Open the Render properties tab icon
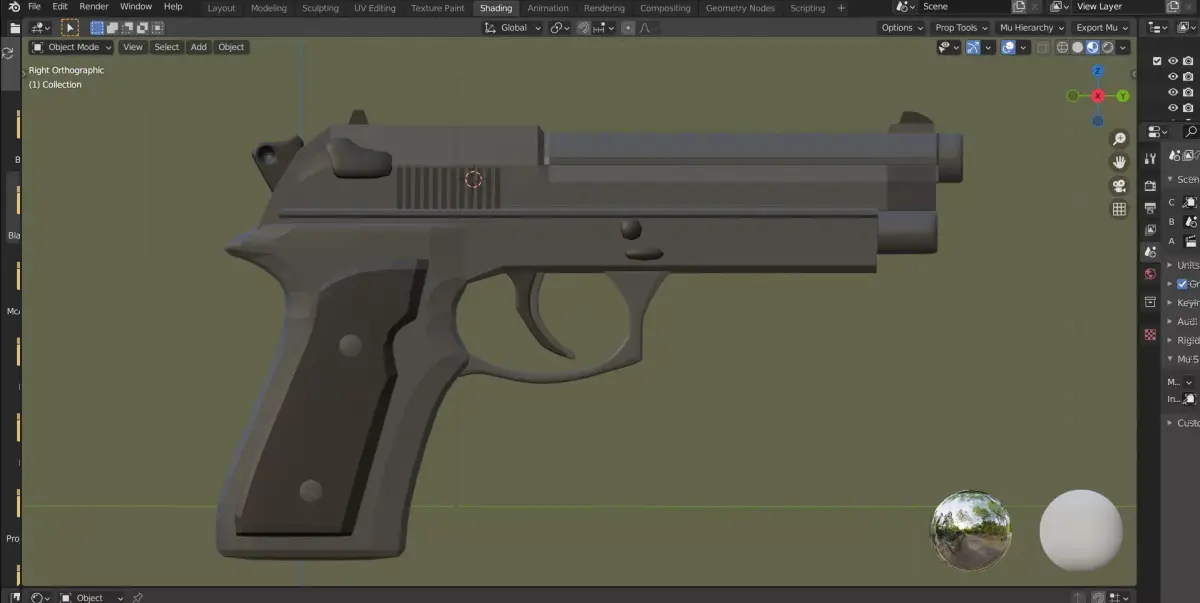 point(1150,185)
